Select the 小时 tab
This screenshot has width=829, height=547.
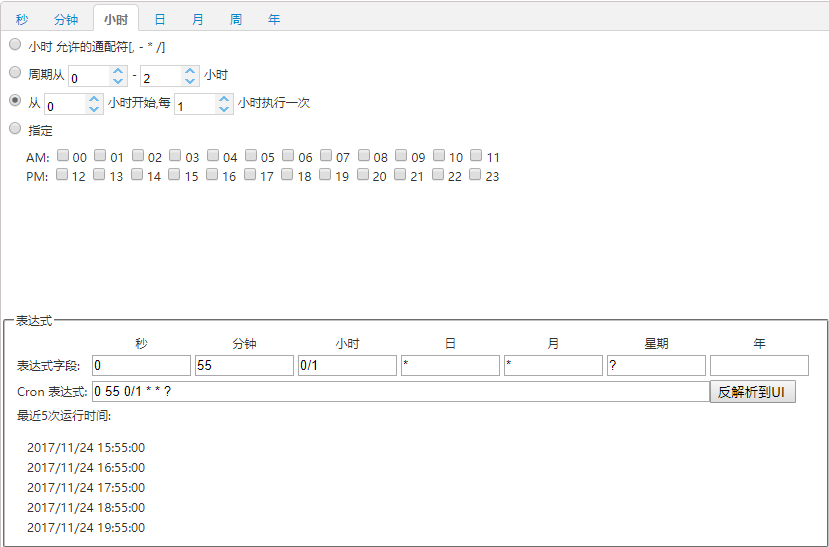[x=116, y=19]
